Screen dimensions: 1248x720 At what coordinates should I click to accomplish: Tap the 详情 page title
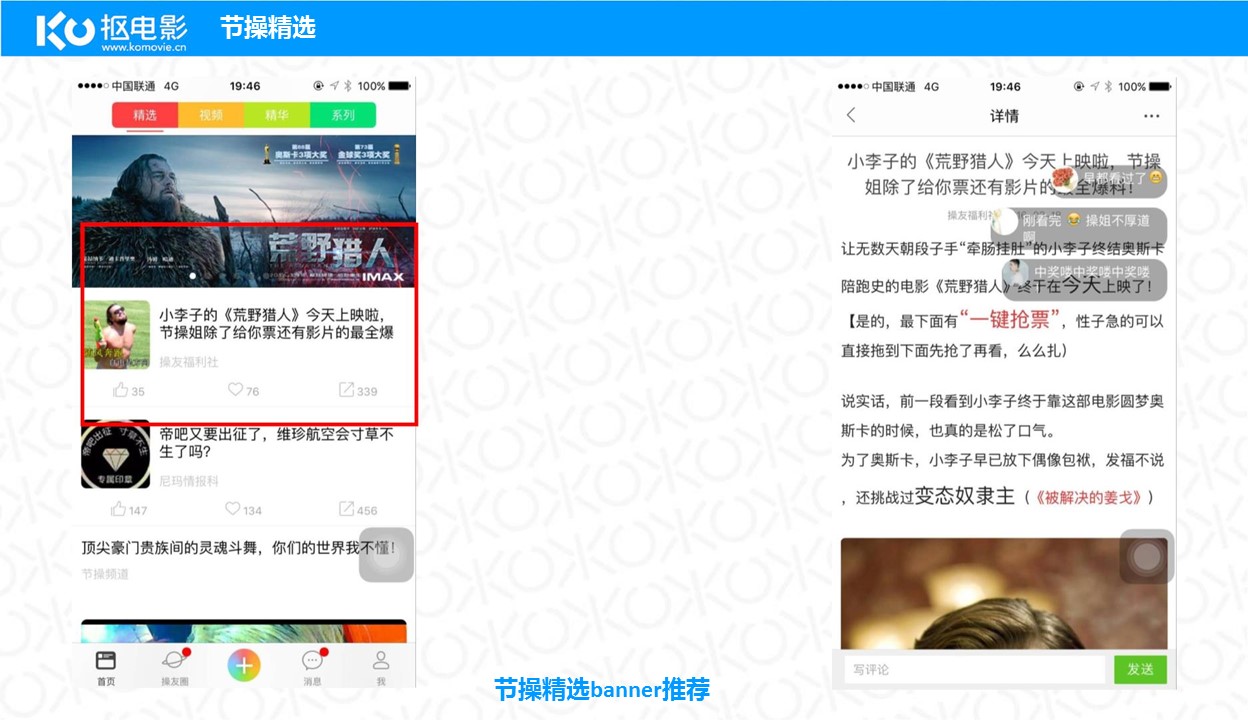pyautogui.click(x=1004, y=116)
